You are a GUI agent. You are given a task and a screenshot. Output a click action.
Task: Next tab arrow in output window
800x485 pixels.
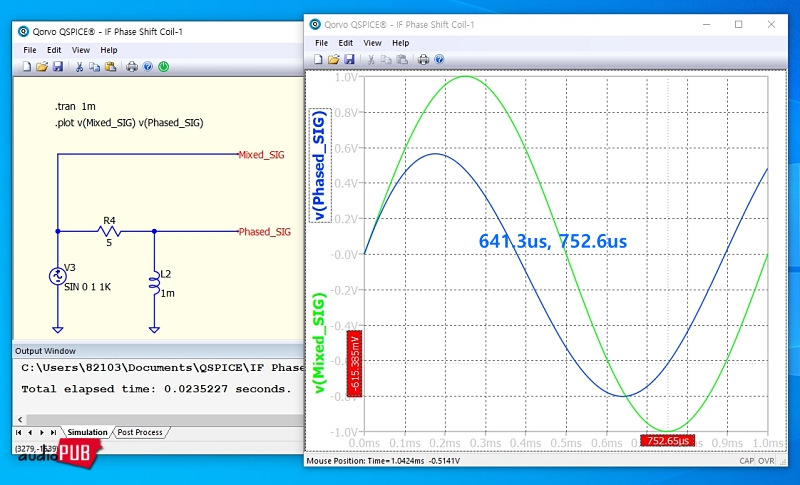42,432
